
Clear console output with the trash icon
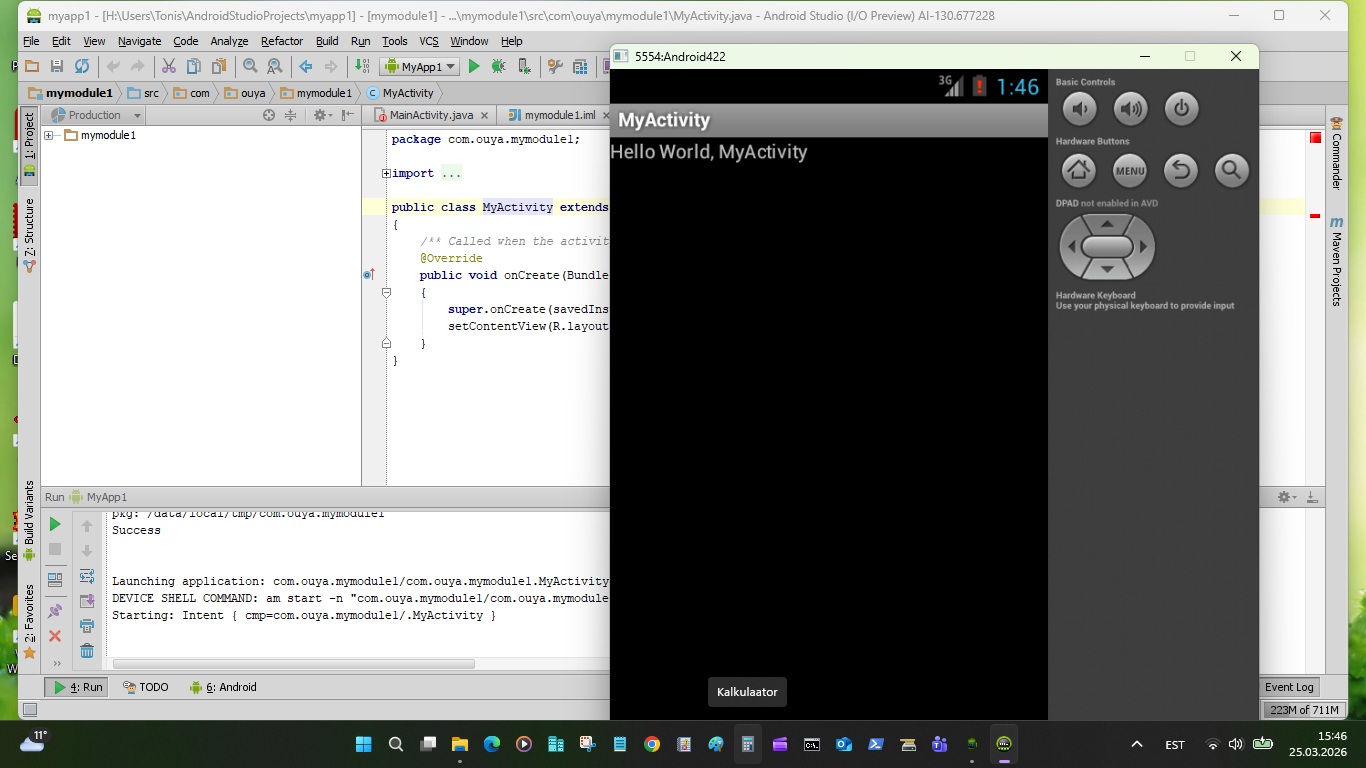(x=87, y=651)
